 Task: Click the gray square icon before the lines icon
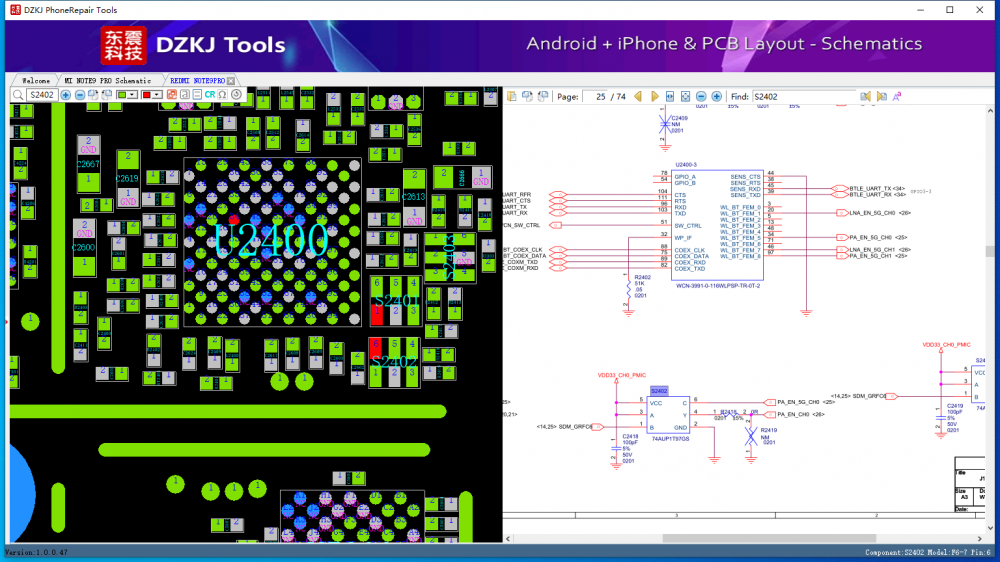[x=184, y=95]
